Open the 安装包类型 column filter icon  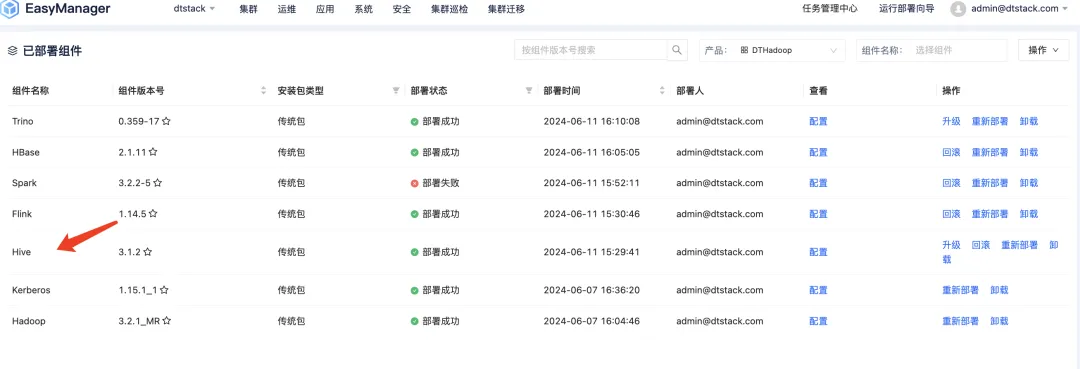[395, 91]
